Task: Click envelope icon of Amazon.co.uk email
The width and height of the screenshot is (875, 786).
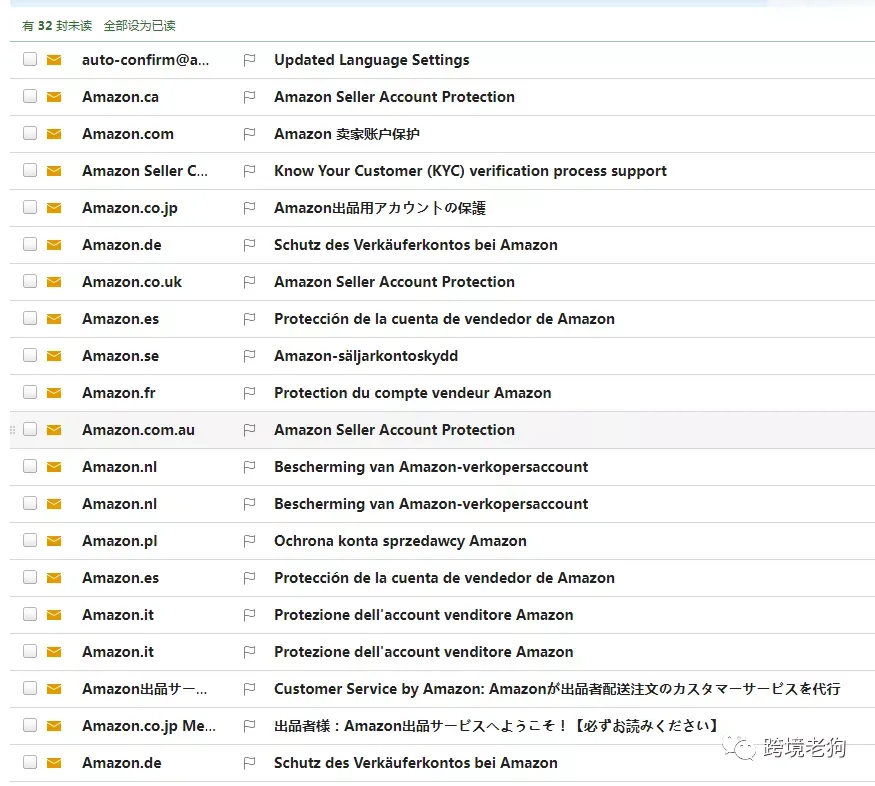Action: (54, 282)
